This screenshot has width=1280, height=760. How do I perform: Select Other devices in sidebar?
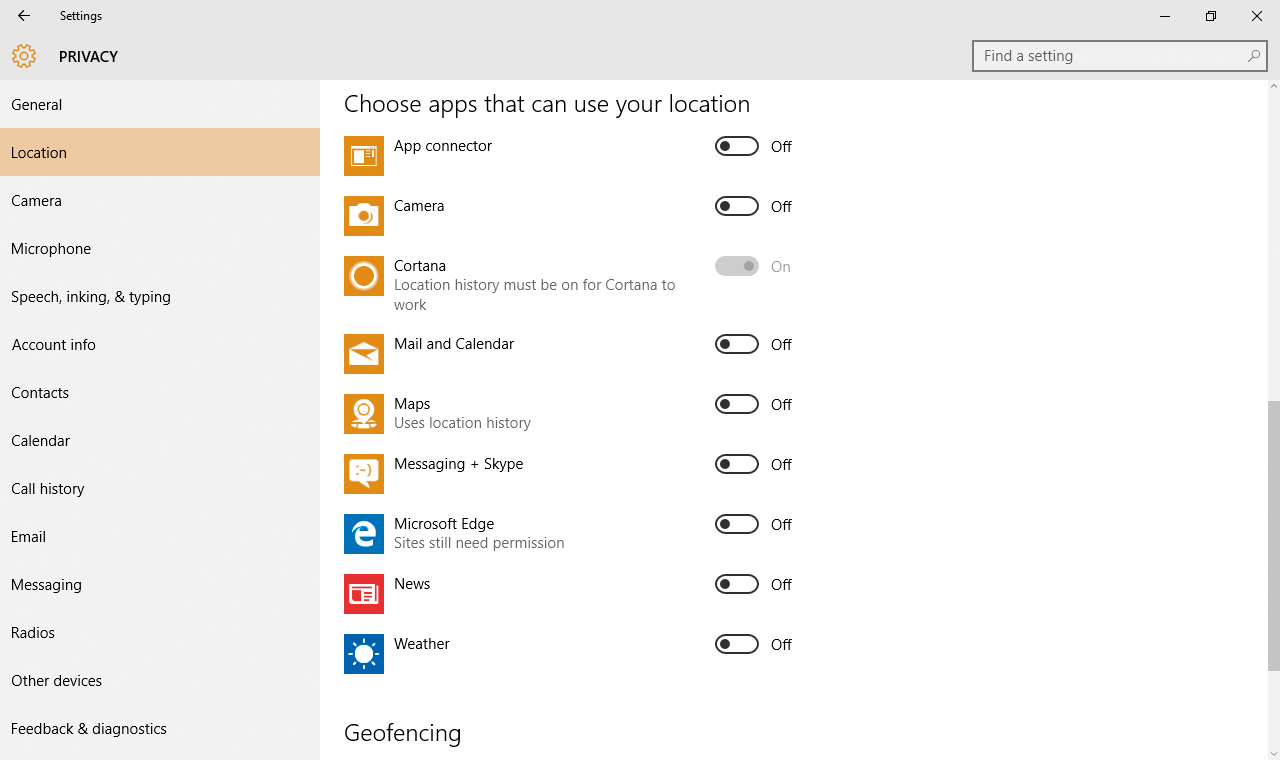[160, 680]
